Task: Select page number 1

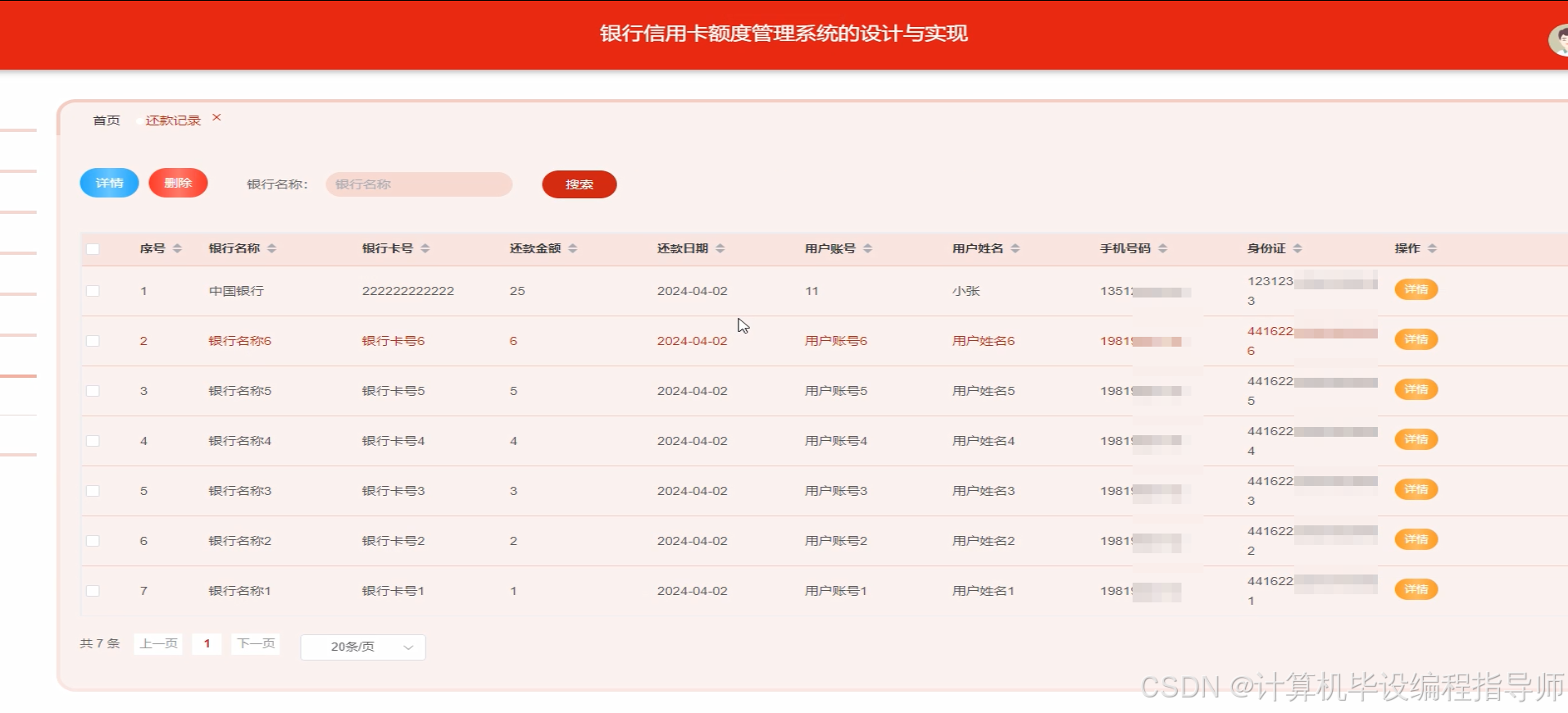Action: (207, 644)
